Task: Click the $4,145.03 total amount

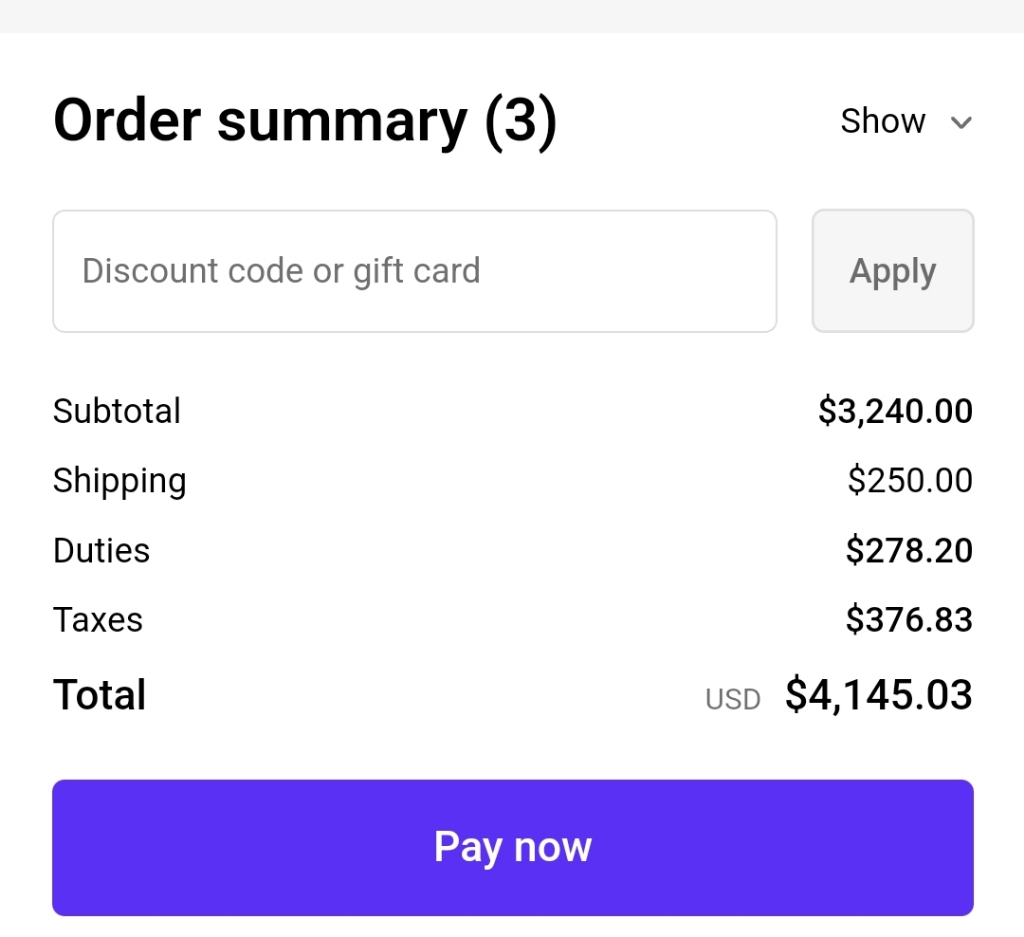Action: (x=878, y=695)
